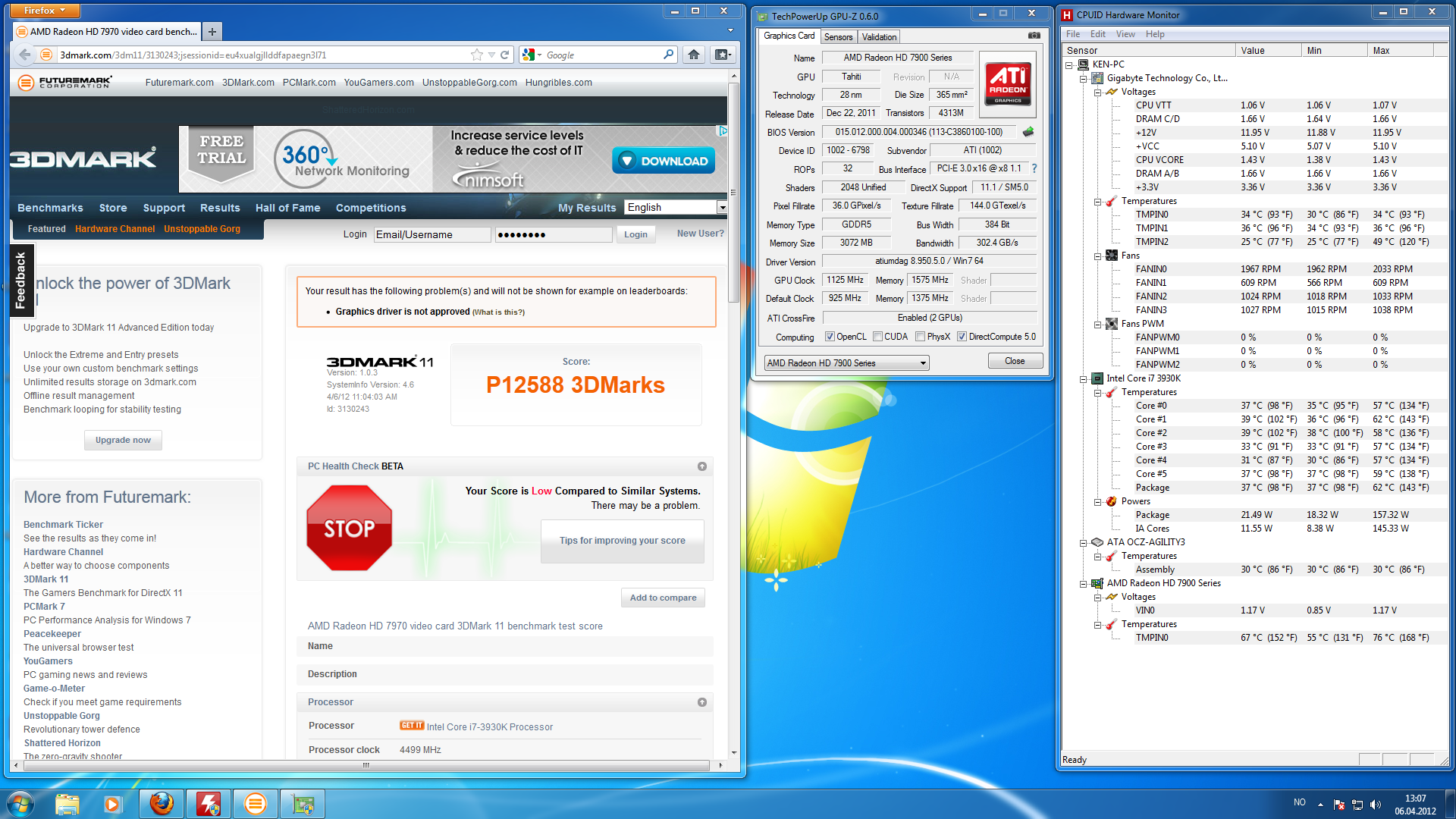The width and height of the screenshot is (1456, 819).
Task: Click the Futuremark logo icon
Action: [x=26, y=83]
